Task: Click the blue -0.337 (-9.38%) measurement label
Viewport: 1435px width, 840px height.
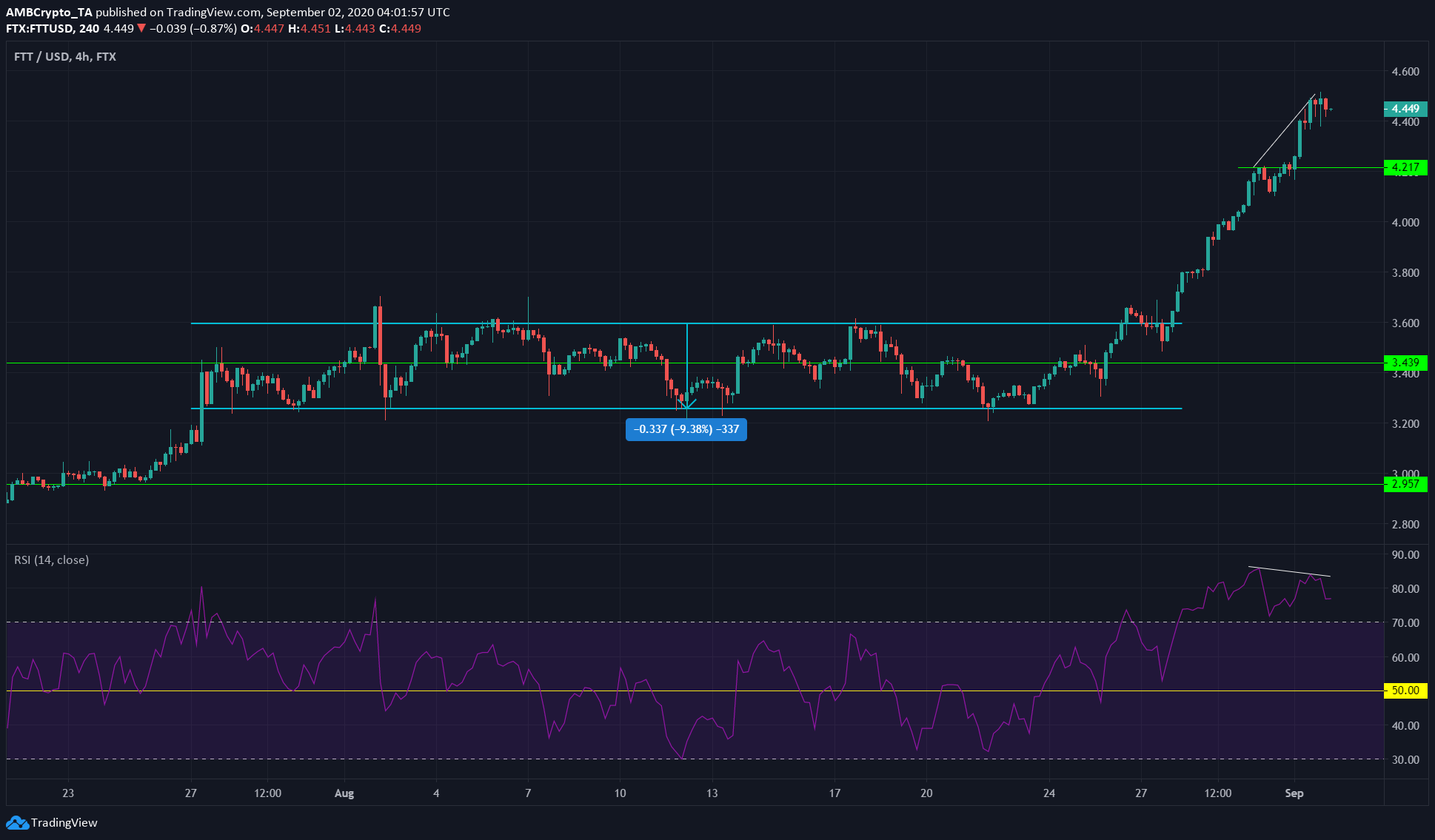Action: click(x=686, y=429)
